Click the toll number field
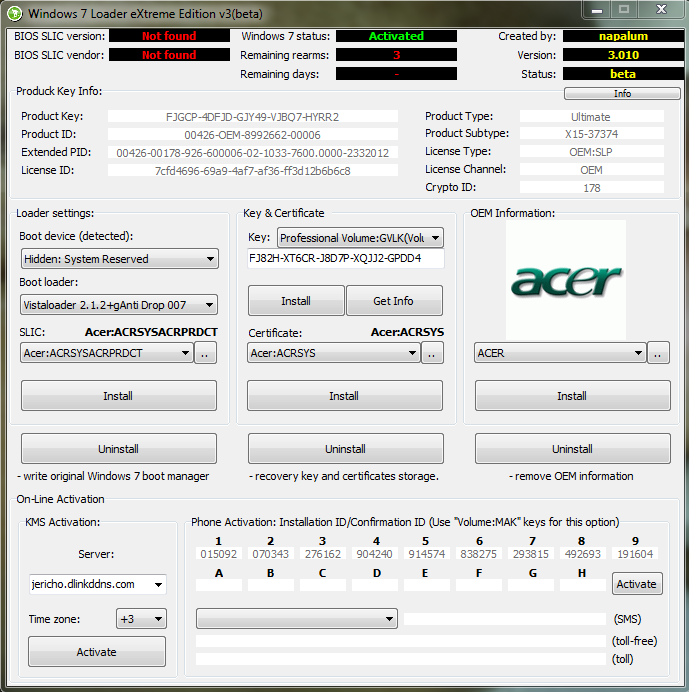The height and width of the screenshot is (692, 689). [401, 659]
